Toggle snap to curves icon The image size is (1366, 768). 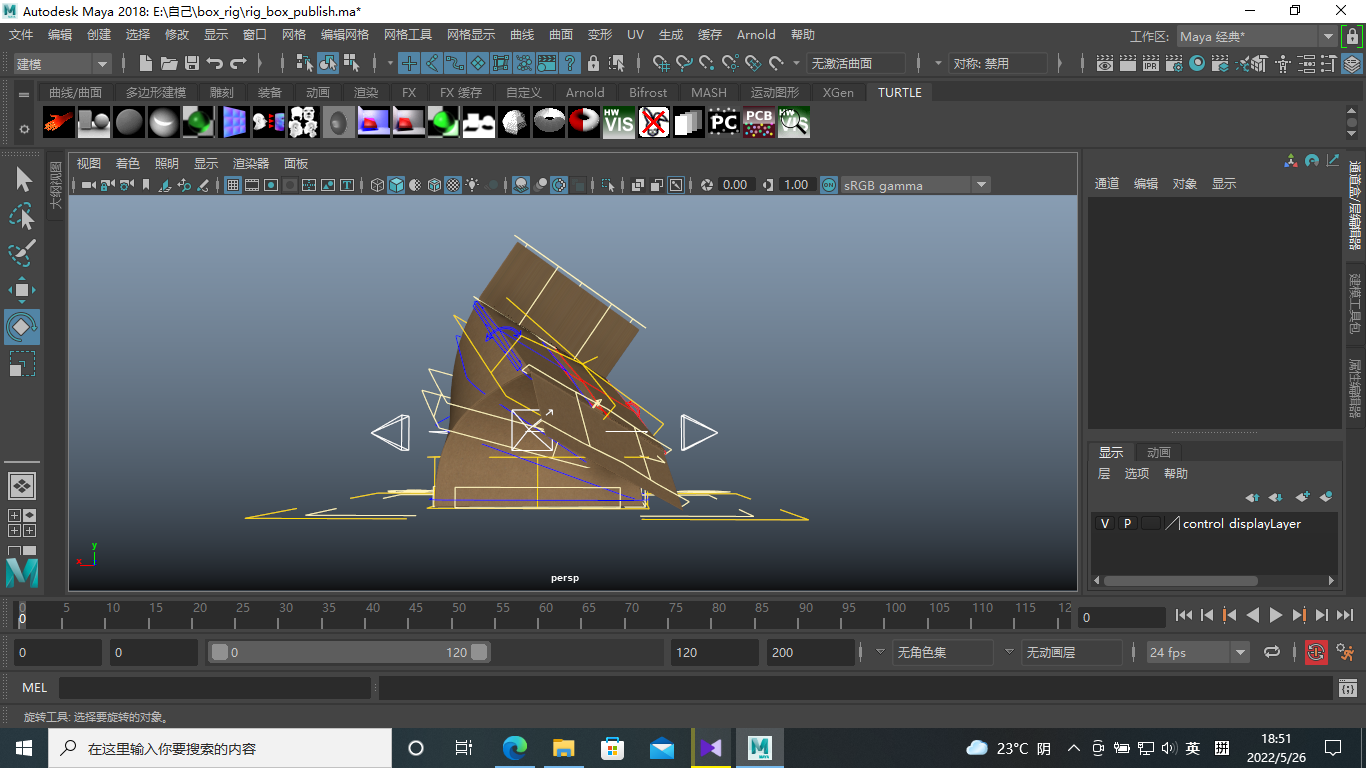coord(684,63)
